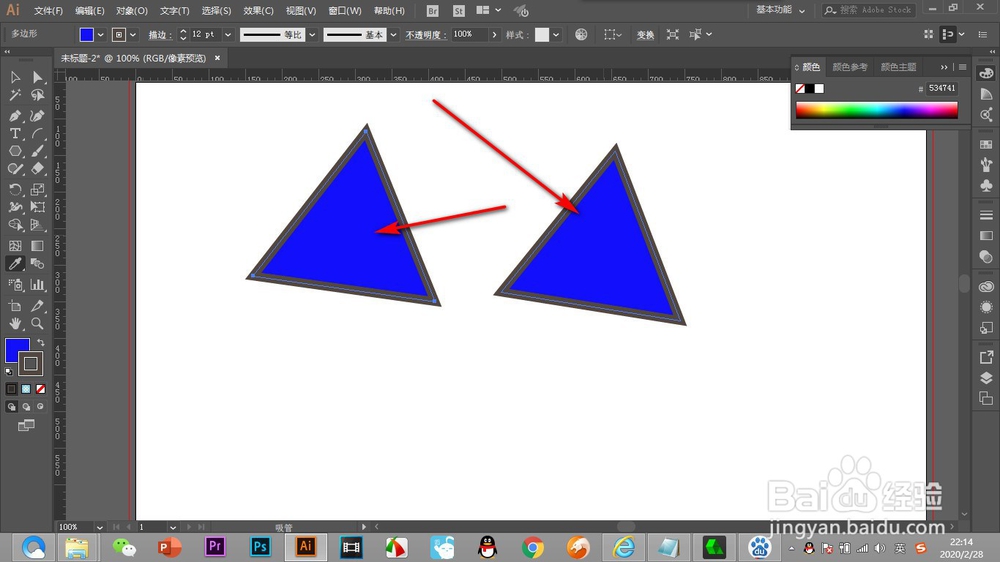Open the 对象(O) menu

(132, 11)
